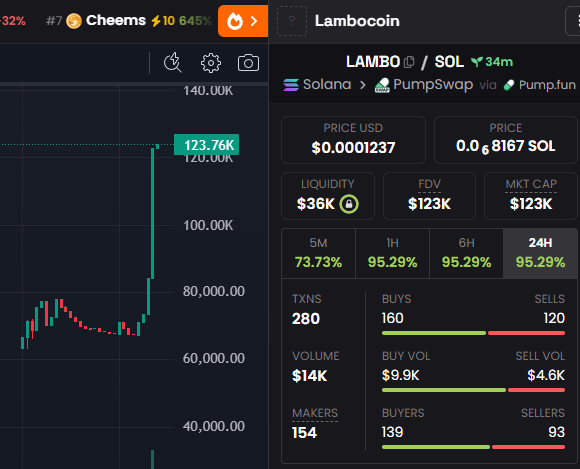
Task: Click the SELLERS count 93
Action: click(556, 432)
